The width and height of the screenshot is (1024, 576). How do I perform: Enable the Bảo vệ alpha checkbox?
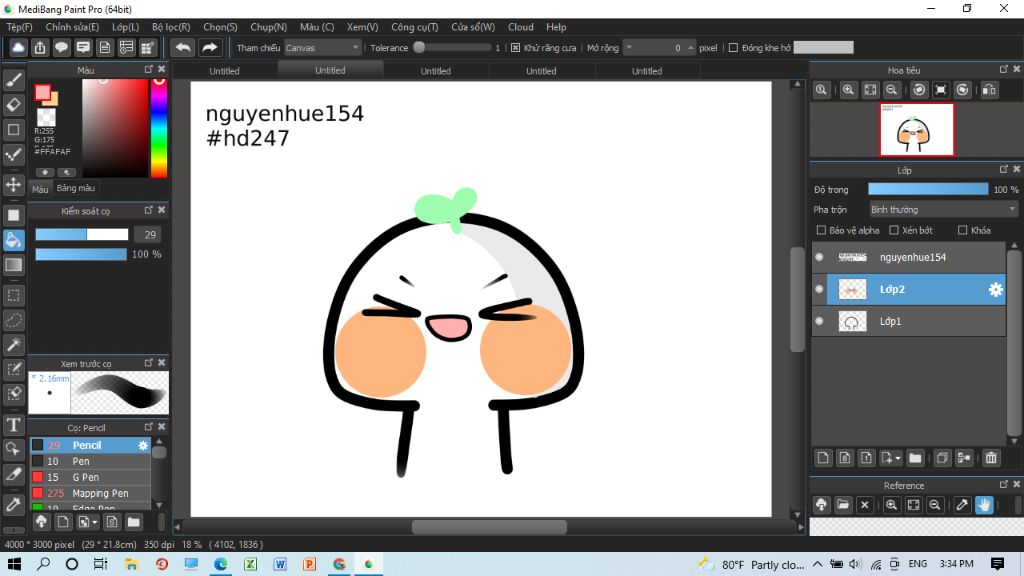pyautogui.click(x=821, y=230)
